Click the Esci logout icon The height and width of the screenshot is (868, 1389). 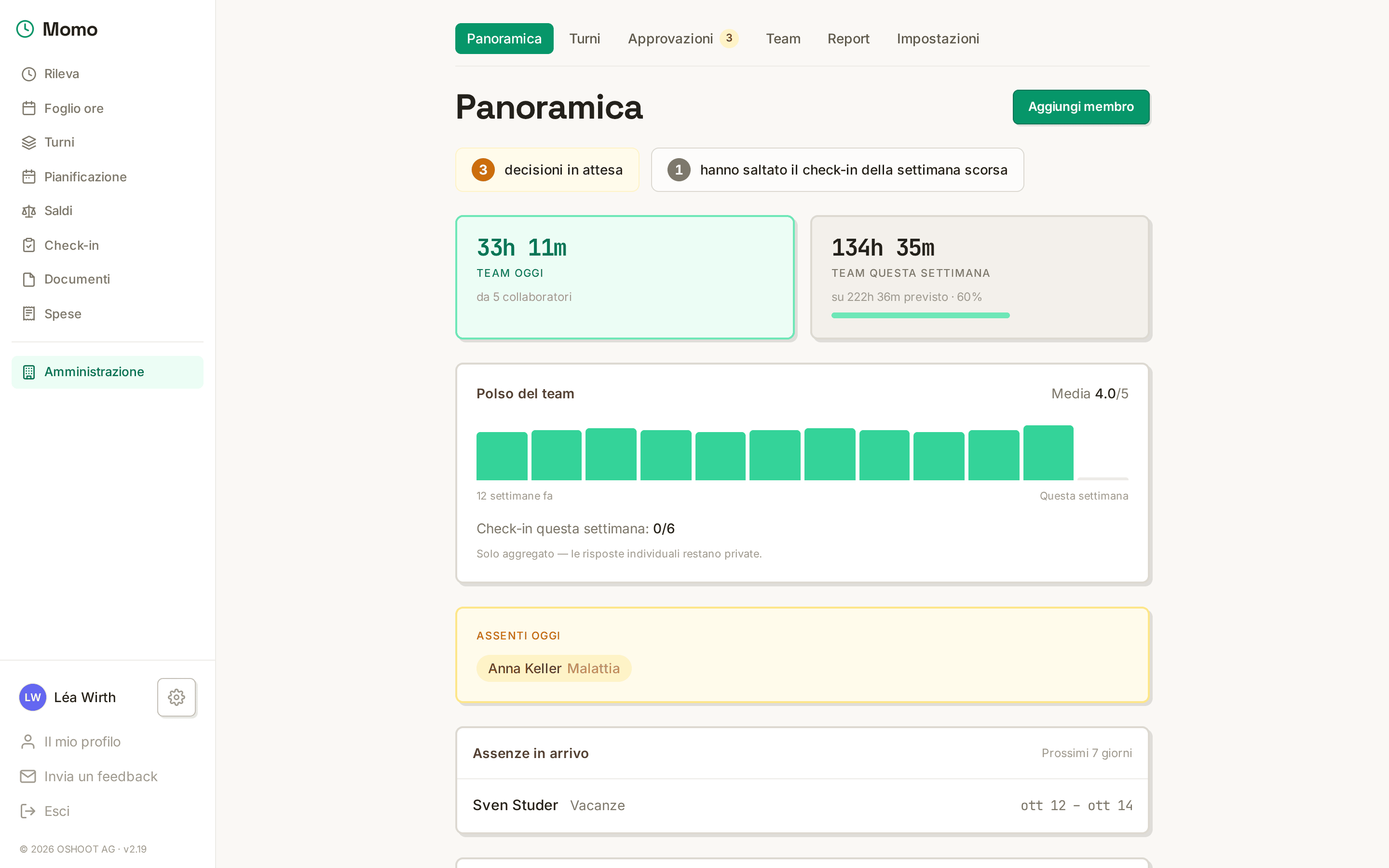tap(28, 811)
